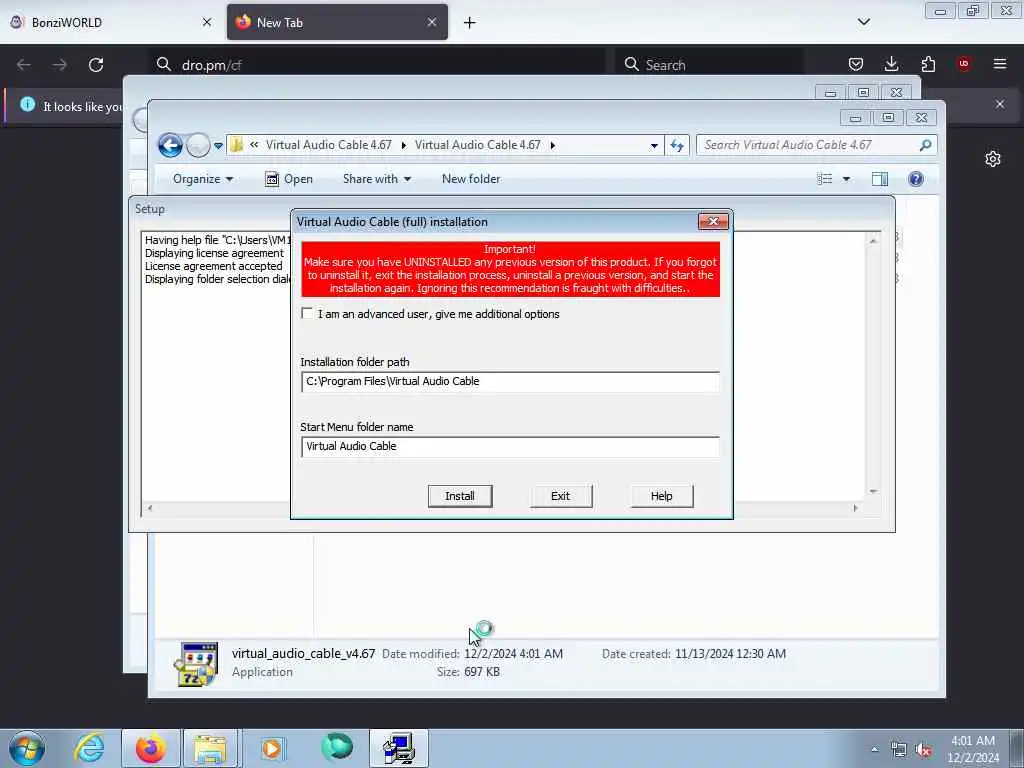Click the Explorer search magnifier icon
1024x768 pixels.
[x=925, y=145]
